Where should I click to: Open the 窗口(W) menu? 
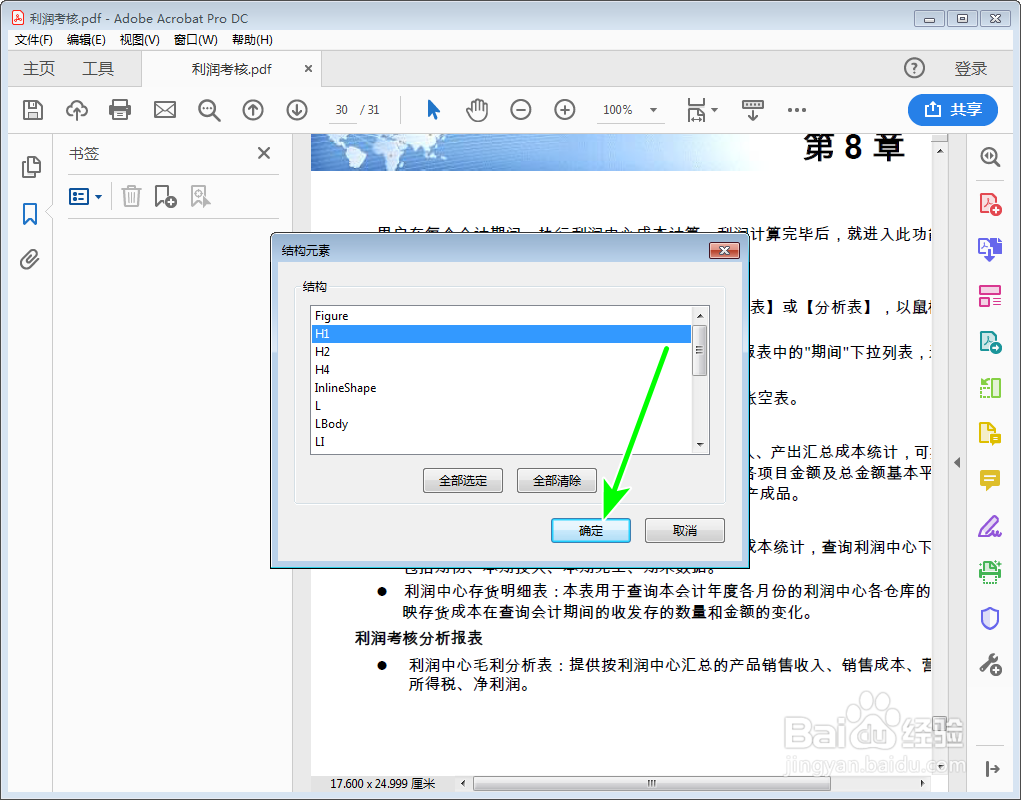(196, 40)
